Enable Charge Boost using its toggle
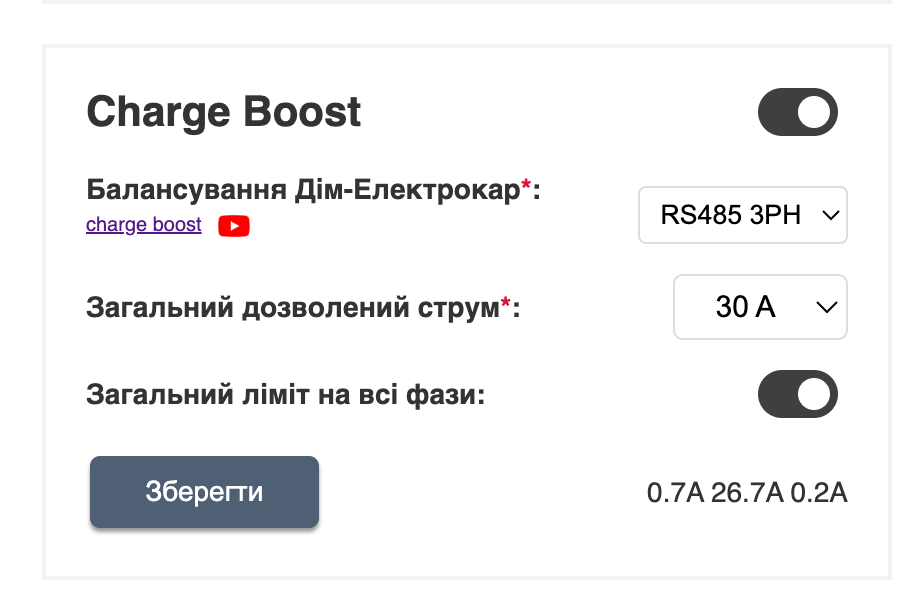Image resolution: width=918 pixels, height=604 pixels. click(797, 111)
